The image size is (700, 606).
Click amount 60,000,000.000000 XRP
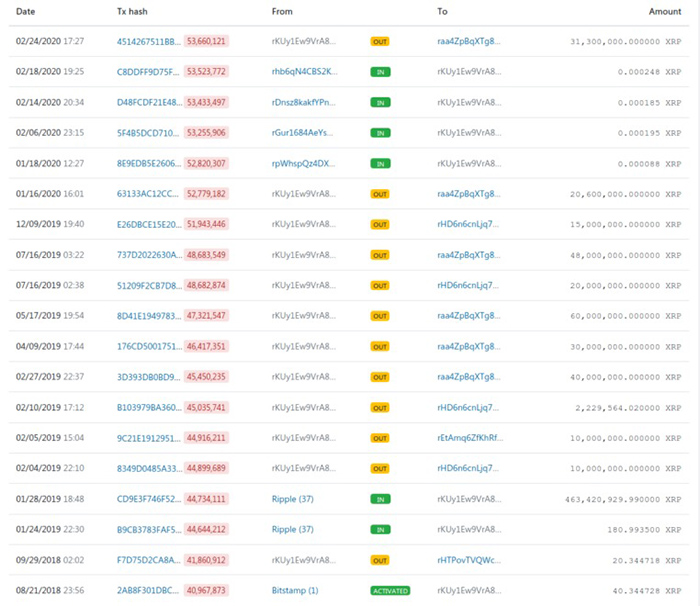tap(625, 316)
